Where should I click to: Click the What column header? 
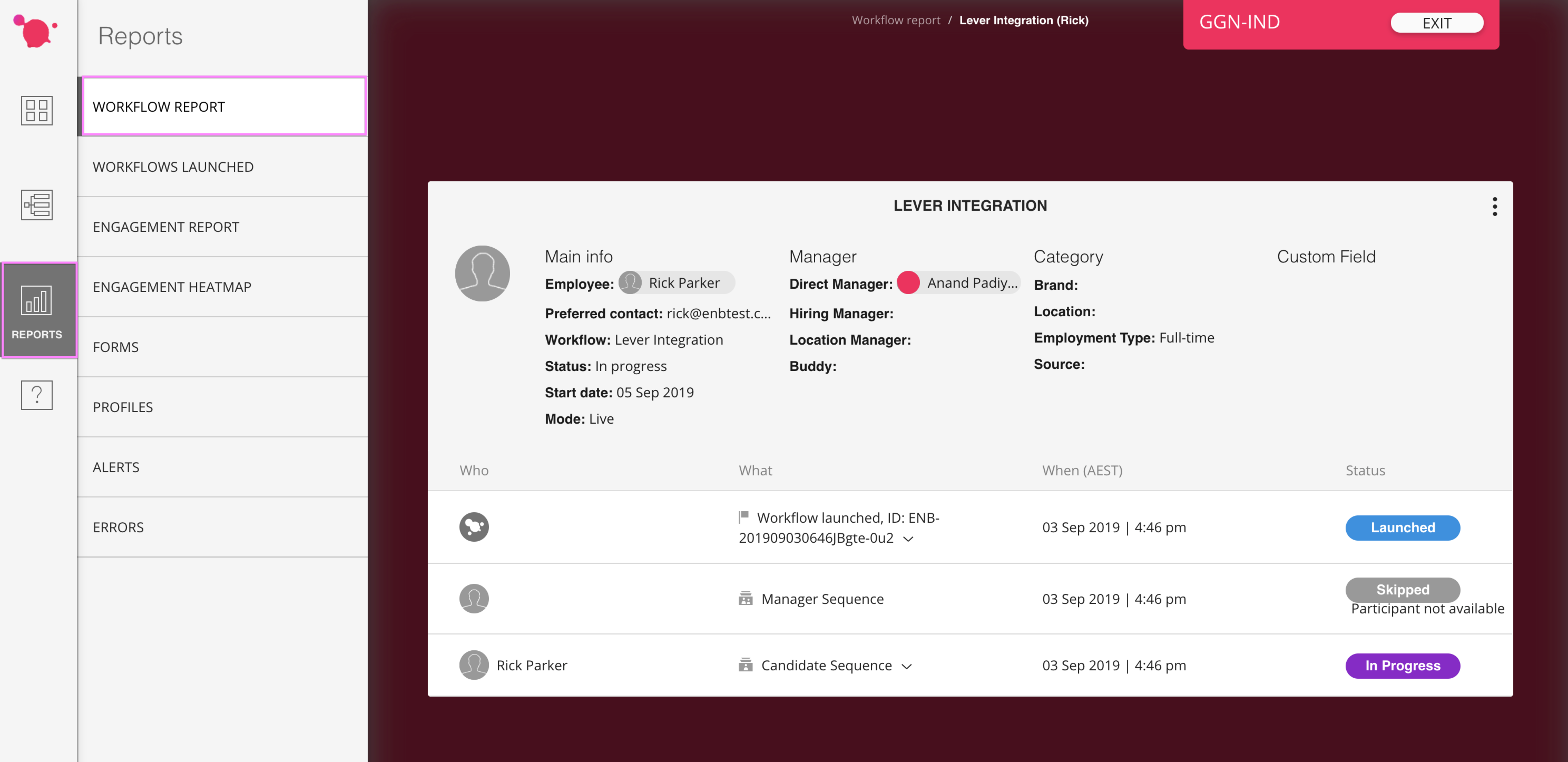(755, 471)
